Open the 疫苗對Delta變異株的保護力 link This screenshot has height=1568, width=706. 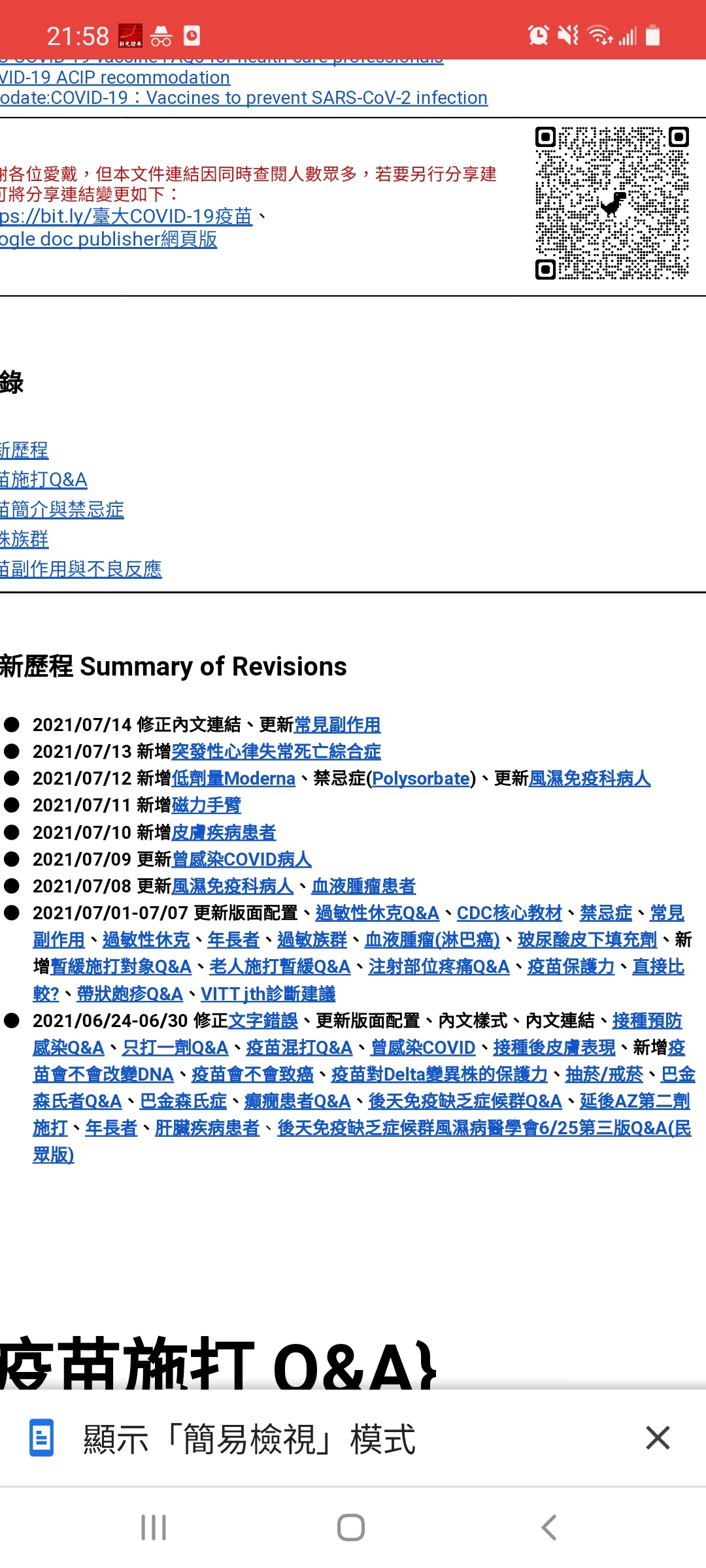click(439, 1074)
